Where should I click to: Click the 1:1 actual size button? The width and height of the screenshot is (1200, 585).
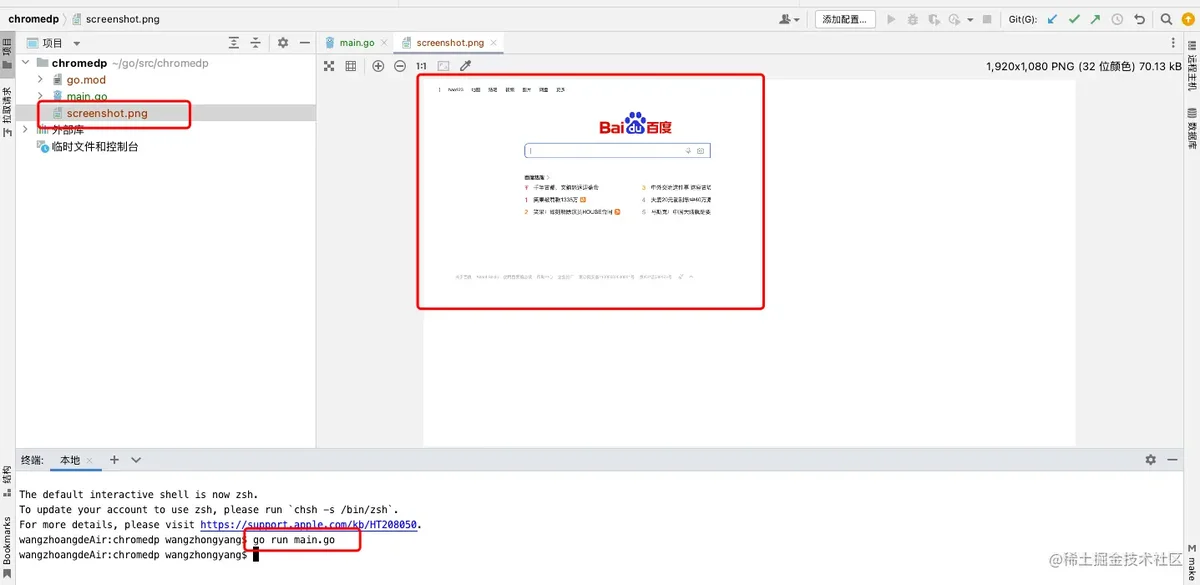coord(421,66)
